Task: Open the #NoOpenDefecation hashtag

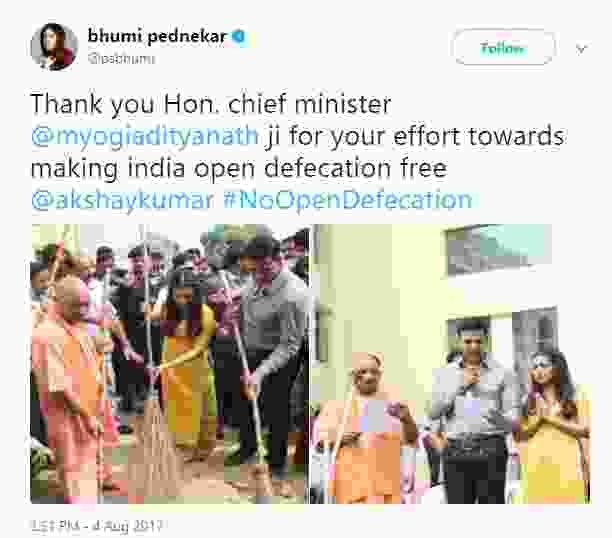Action: click(348, 200)
